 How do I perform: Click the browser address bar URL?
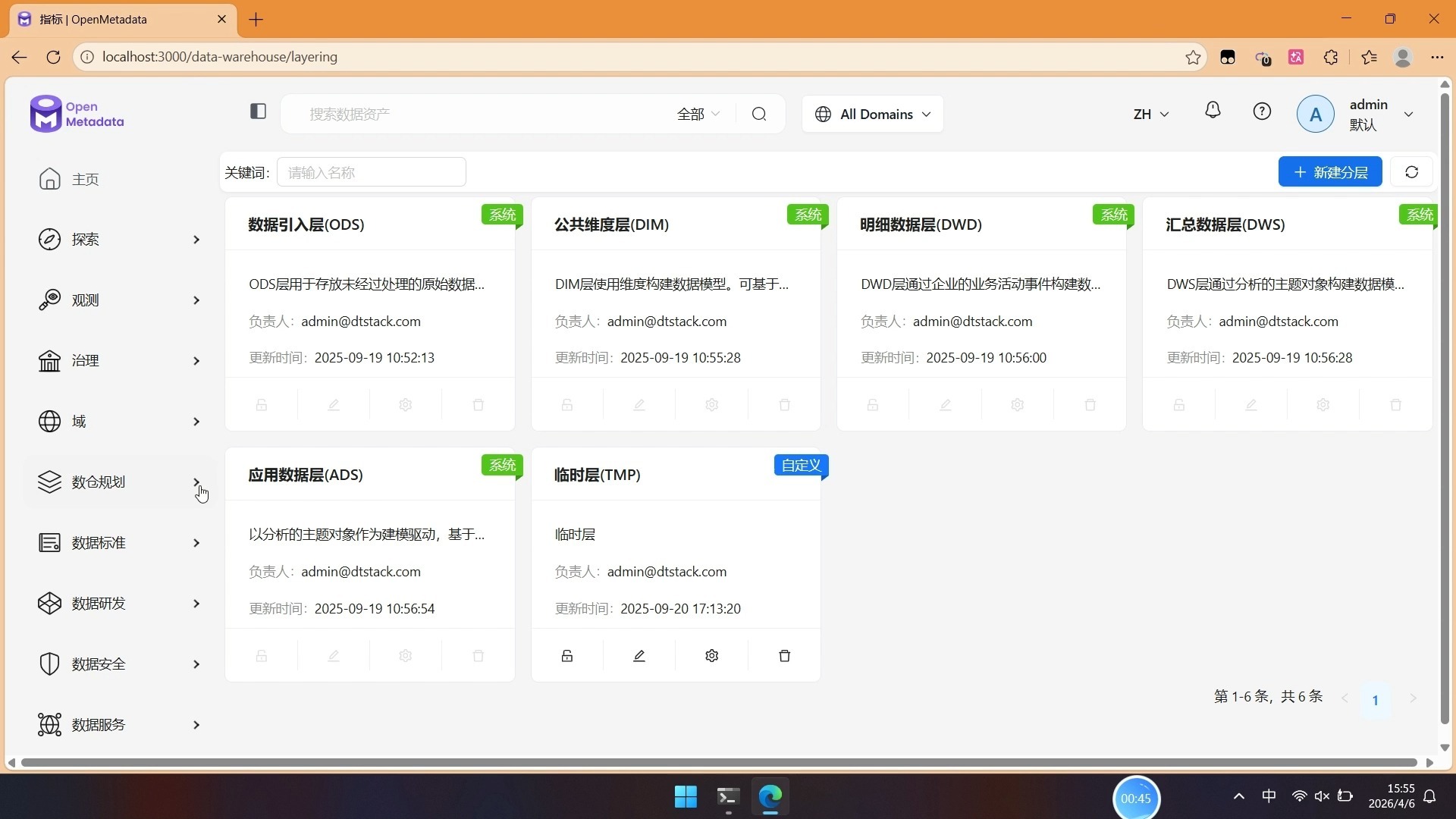coord(220,57)
